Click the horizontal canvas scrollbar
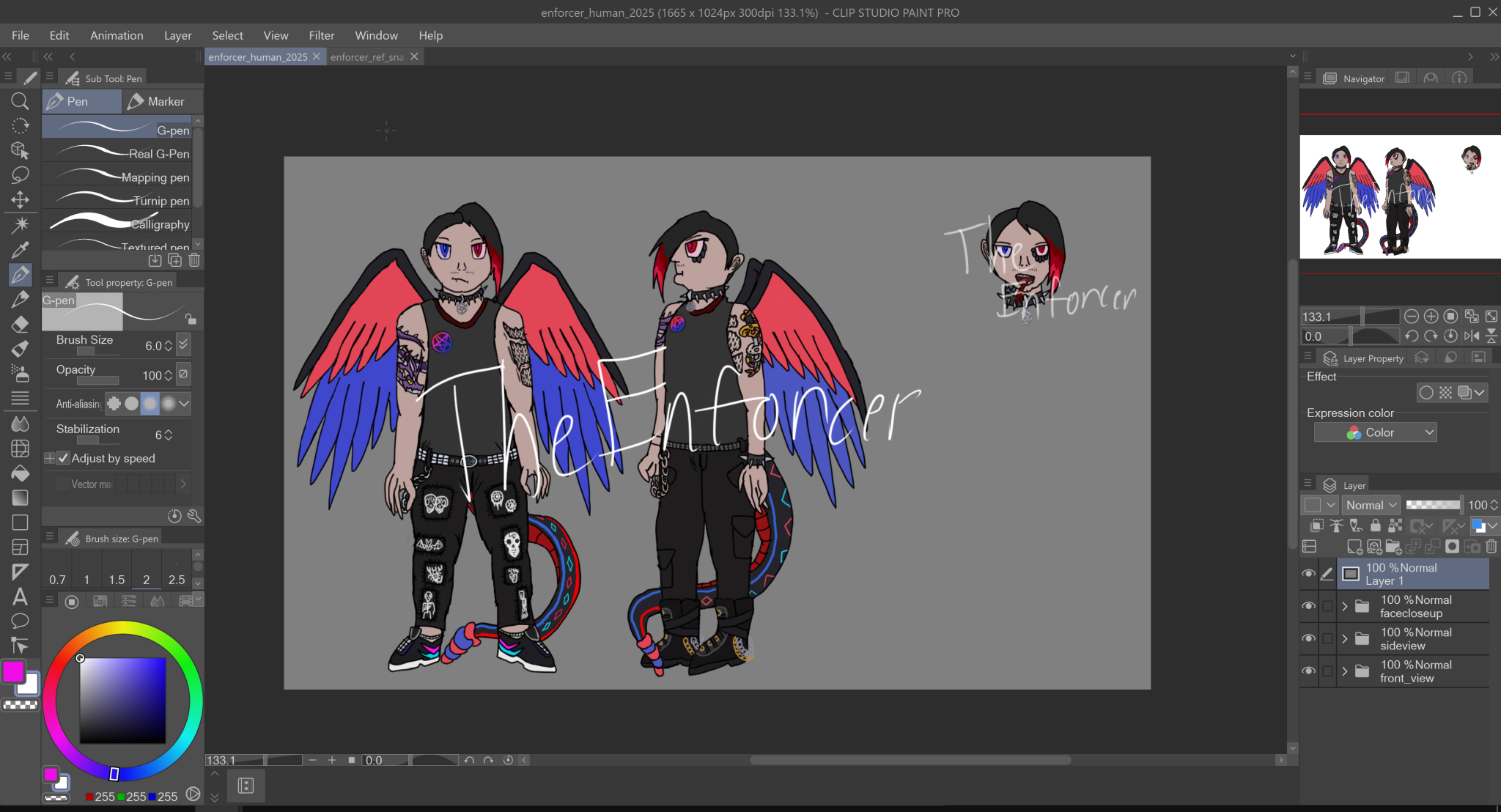The image size is (1501, 812). point(910,760)
